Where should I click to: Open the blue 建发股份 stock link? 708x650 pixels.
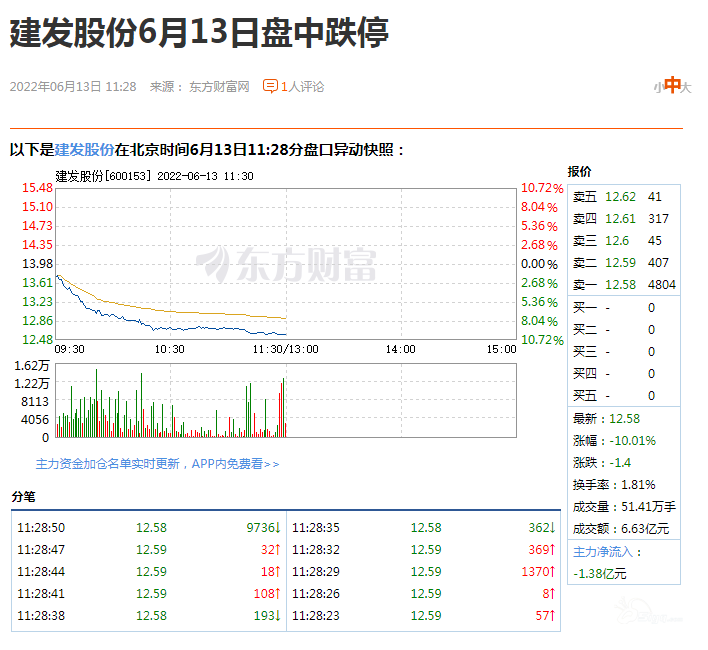pyautogui.click(x=84, y=149)
